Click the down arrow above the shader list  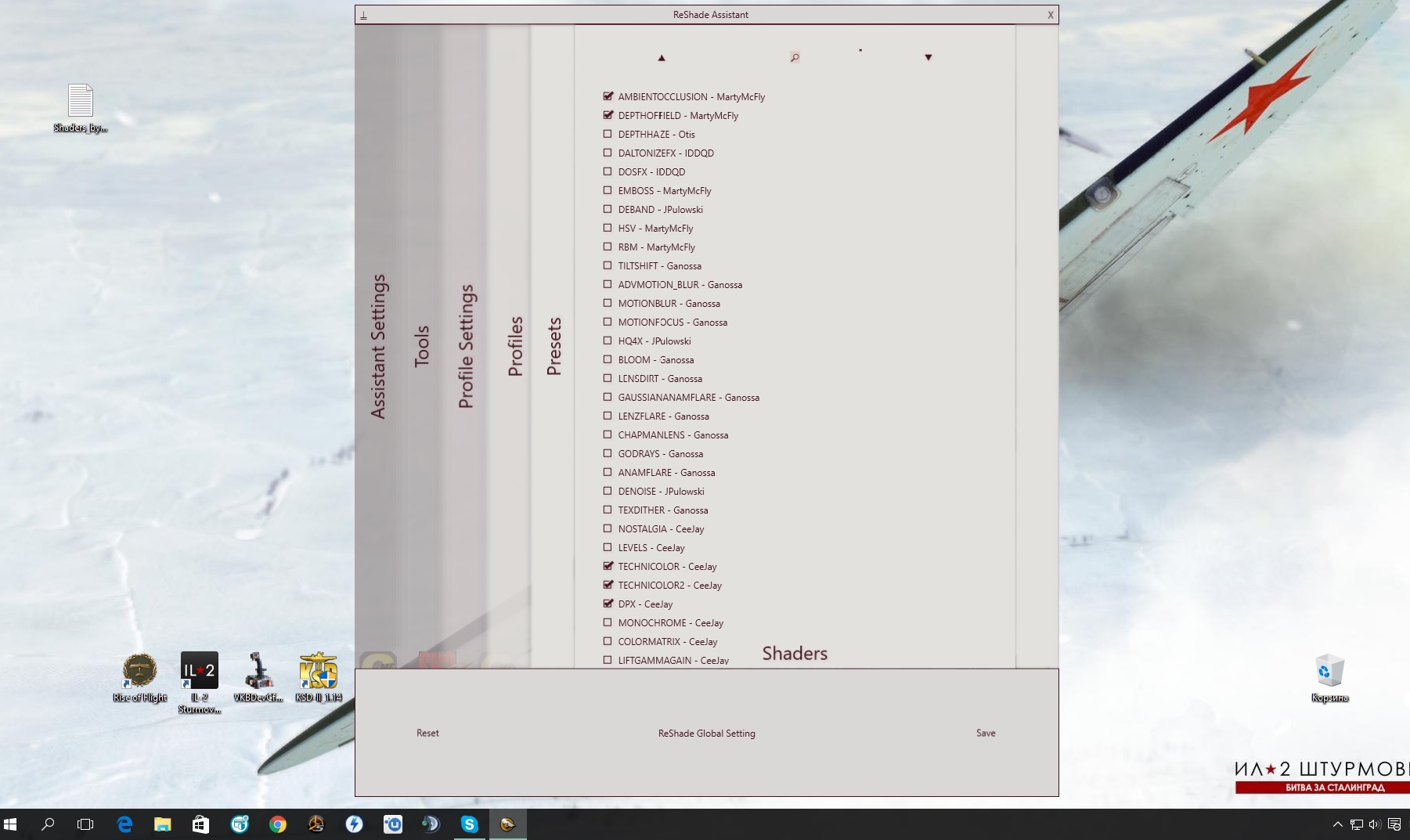(x=929, y=57)
